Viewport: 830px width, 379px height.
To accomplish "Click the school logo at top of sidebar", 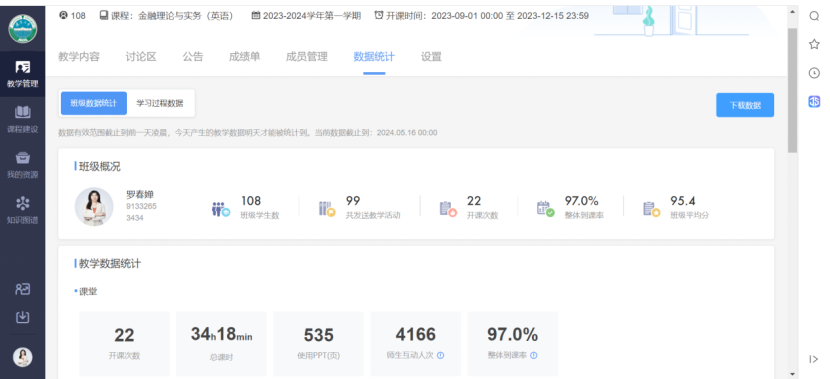I will [22, 29].
